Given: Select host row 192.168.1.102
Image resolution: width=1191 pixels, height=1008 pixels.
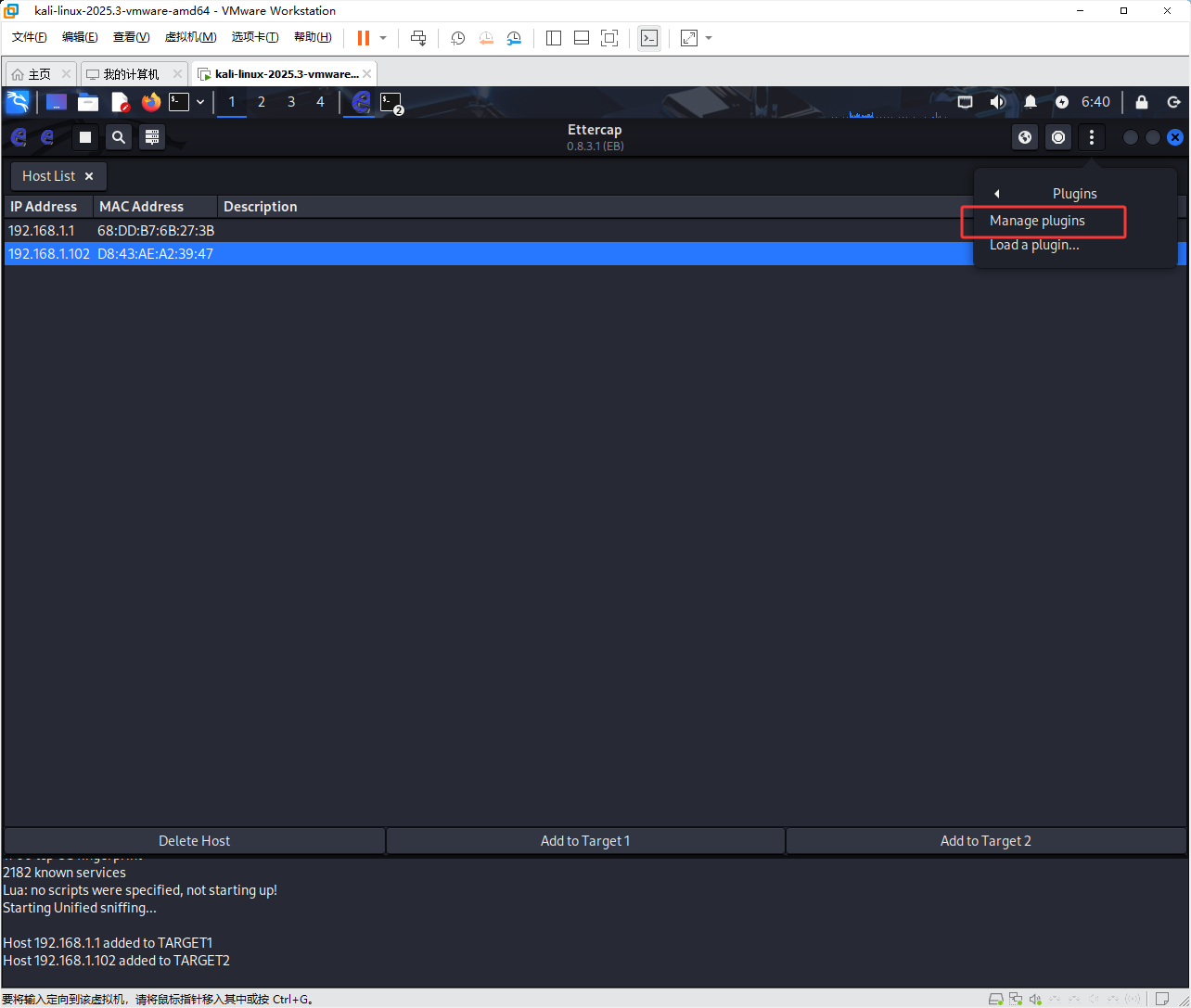Looking at the screenshot, I should 595,253.
